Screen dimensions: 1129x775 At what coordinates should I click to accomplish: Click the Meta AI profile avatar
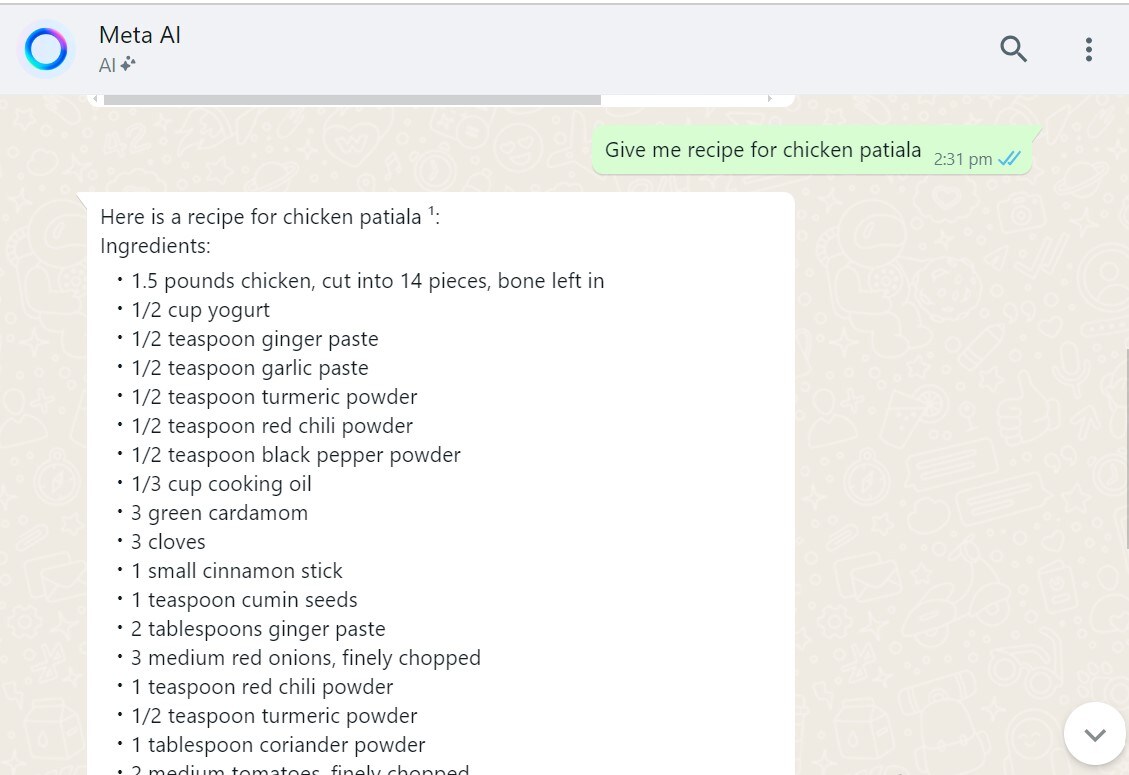coord(46,49)
